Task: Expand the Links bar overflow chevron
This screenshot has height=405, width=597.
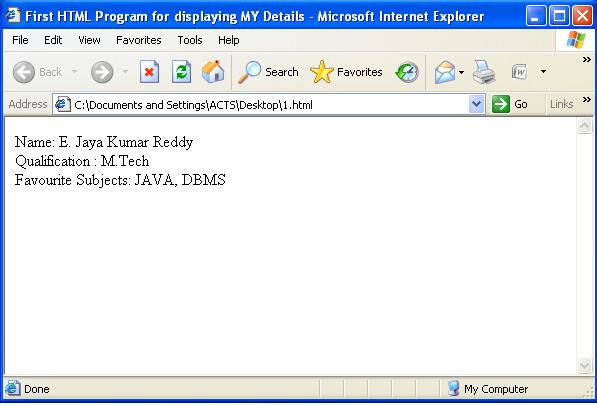Action: tap(587, 100)
